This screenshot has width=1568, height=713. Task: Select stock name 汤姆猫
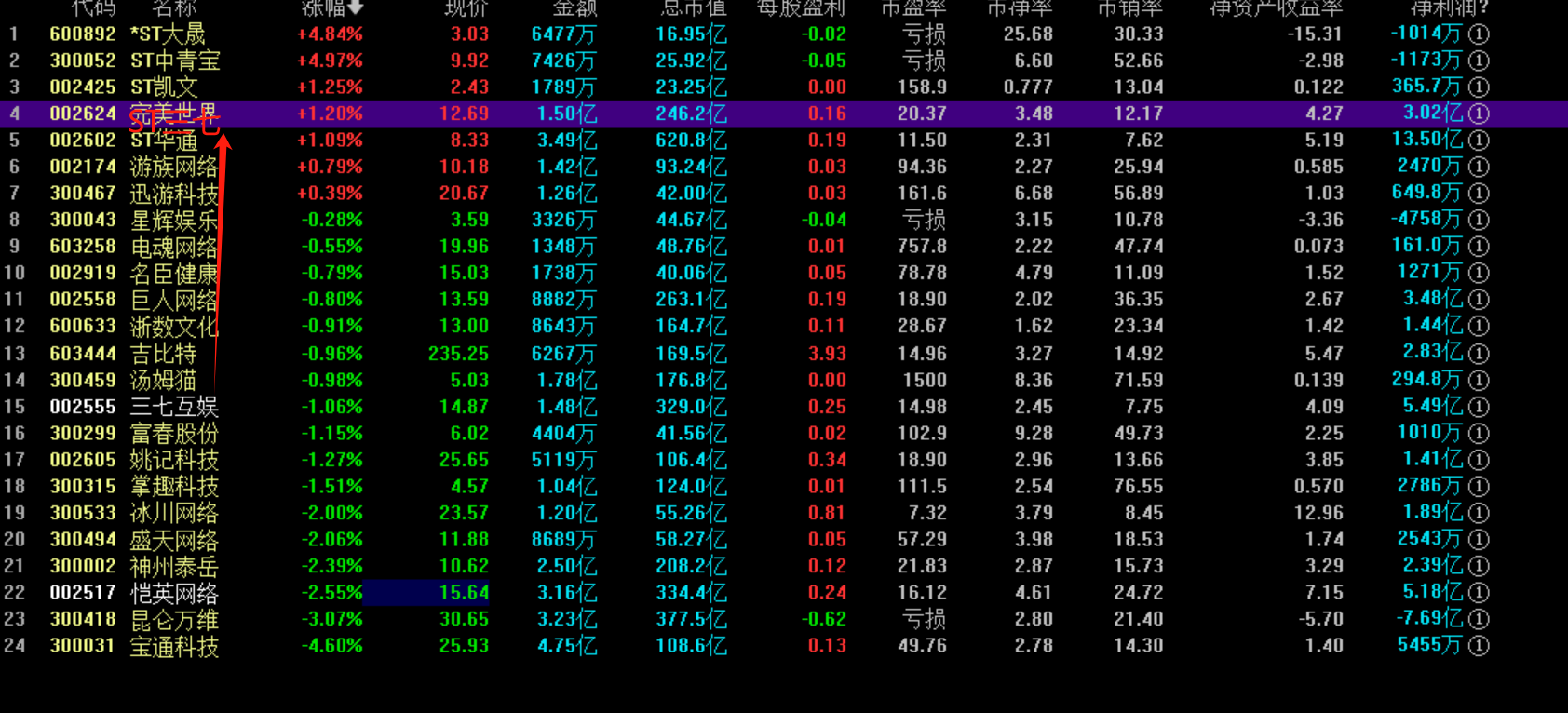pyautogui.click(x=163, y=380)
